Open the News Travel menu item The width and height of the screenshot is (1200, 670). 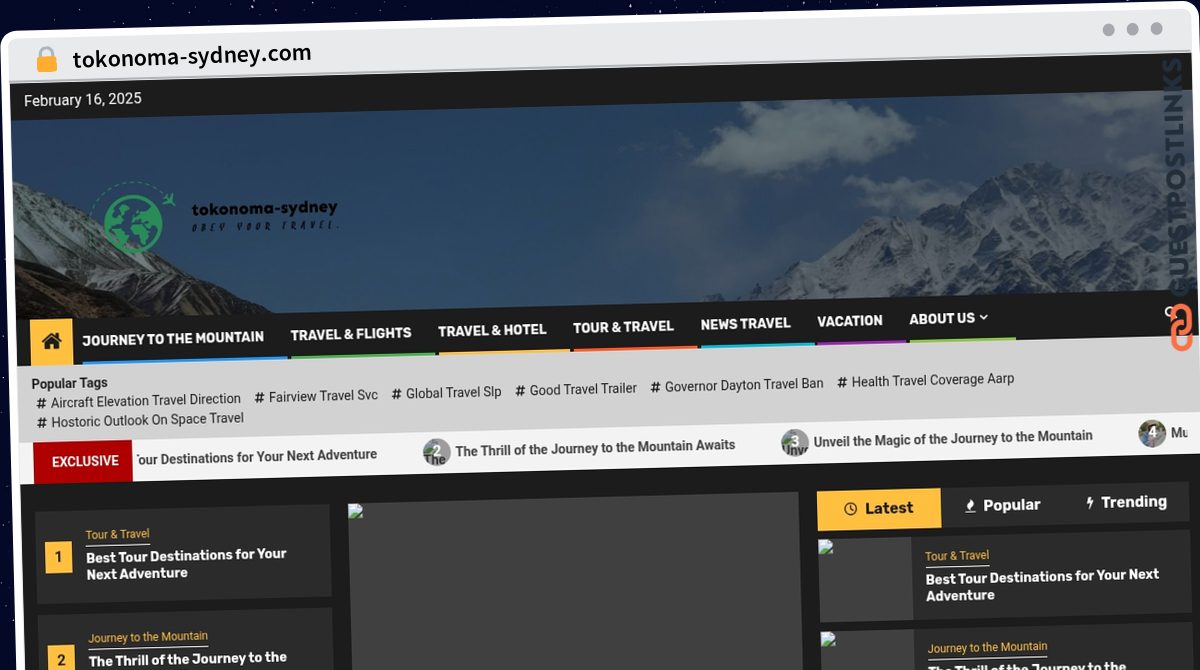coord(745,324)
